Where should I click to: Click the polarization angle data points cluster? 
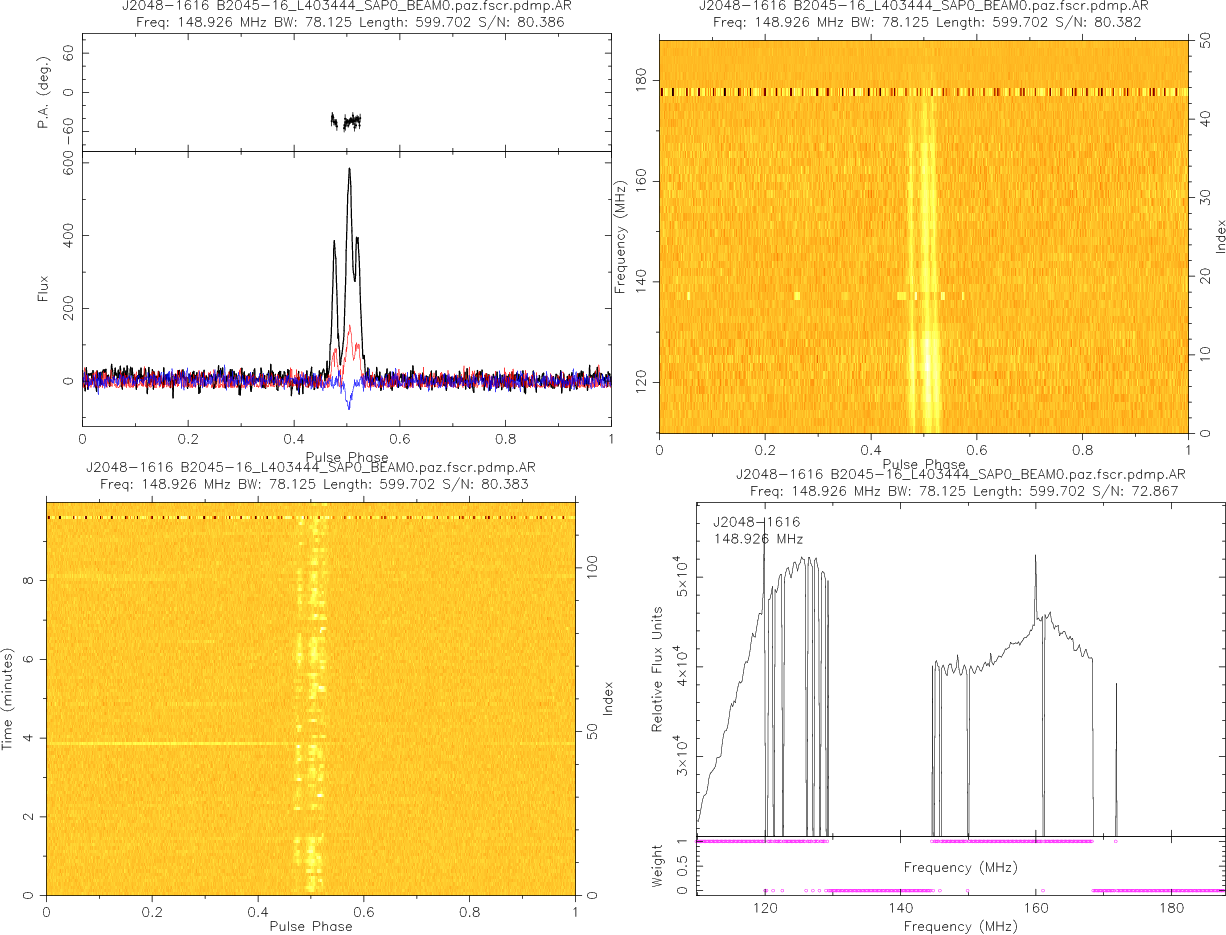tap(346, 121)
